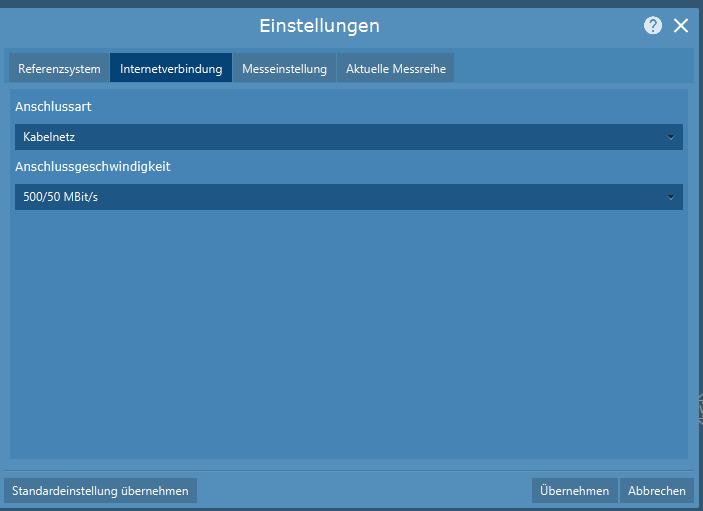The width and height of the screenshot is (703, 511).
Task: Switch to the Referenzsystem tab
Action: click(x=59, y=69)
